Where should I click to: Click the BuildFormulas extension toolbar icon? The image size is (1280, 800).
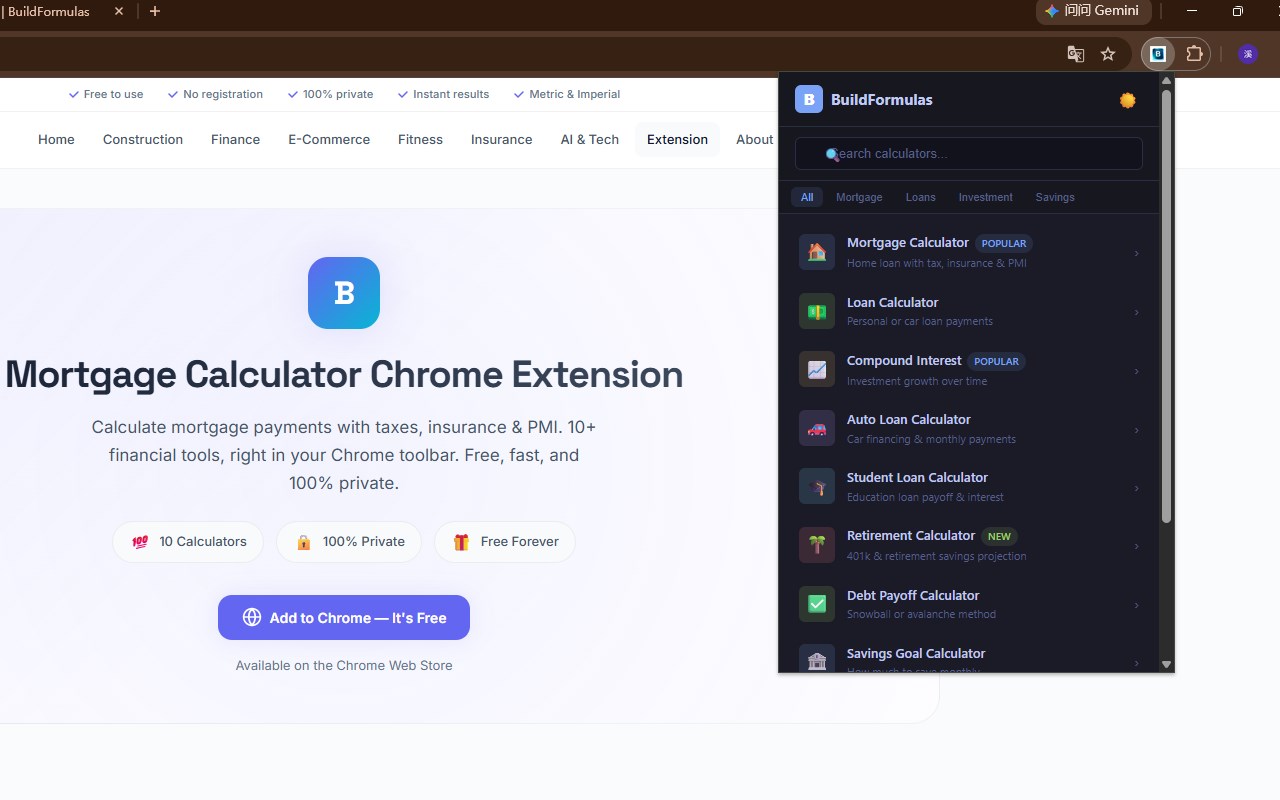(1158, 54)
